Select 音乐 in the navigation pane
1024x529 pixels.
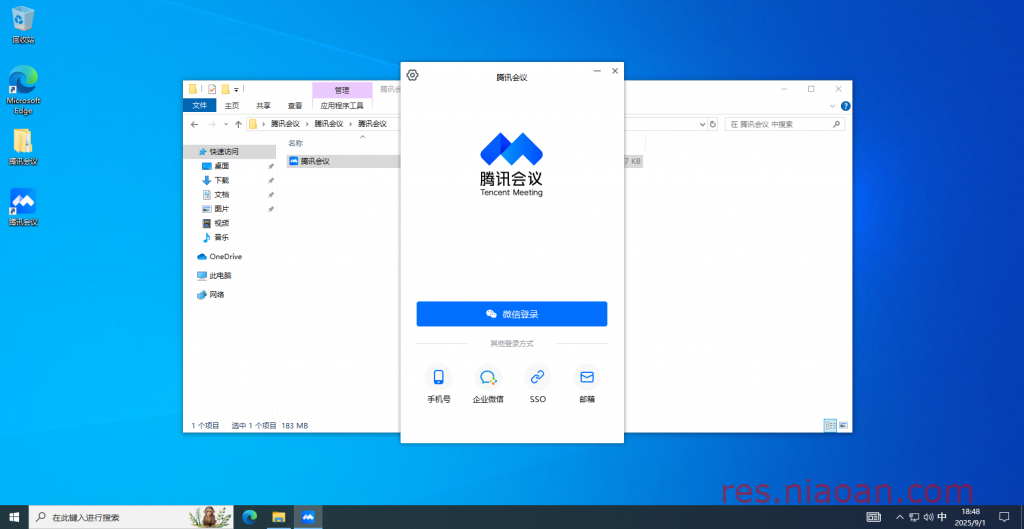click(x=221, y=238)
